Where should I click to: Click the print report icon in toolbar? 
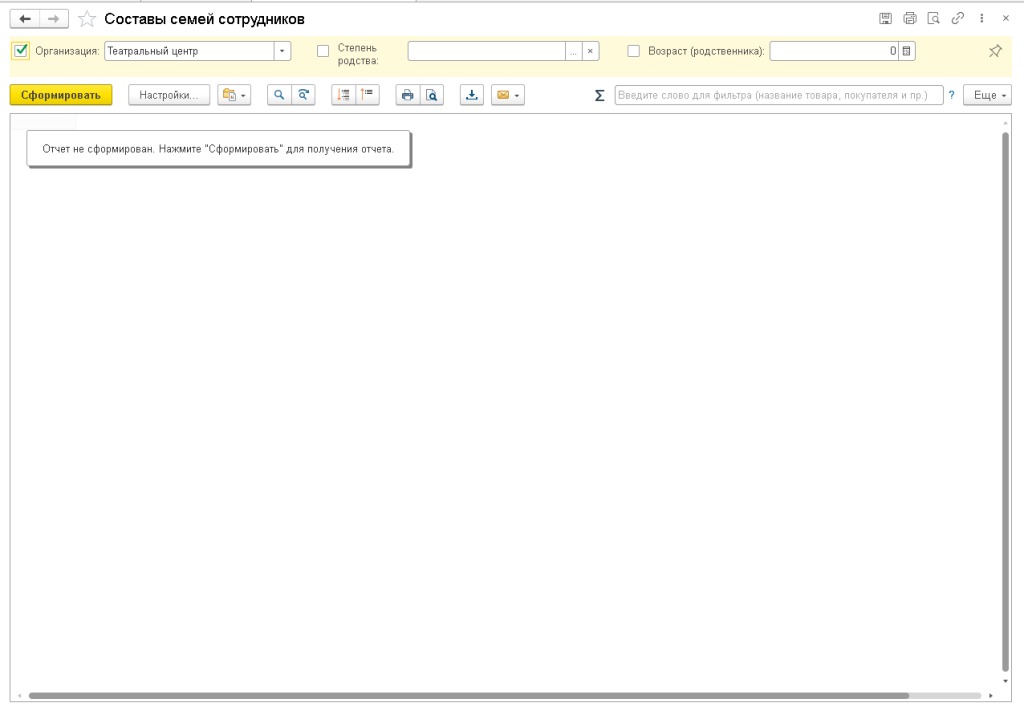click(x=407, y=95)
